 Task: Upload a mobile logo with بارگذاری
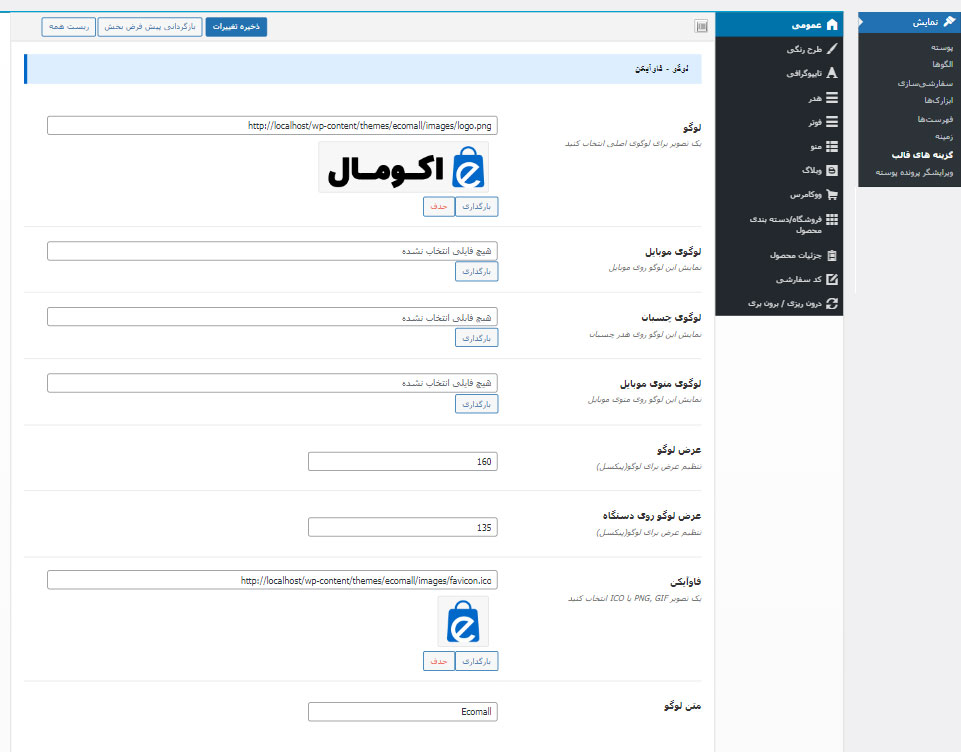(476, 272)
